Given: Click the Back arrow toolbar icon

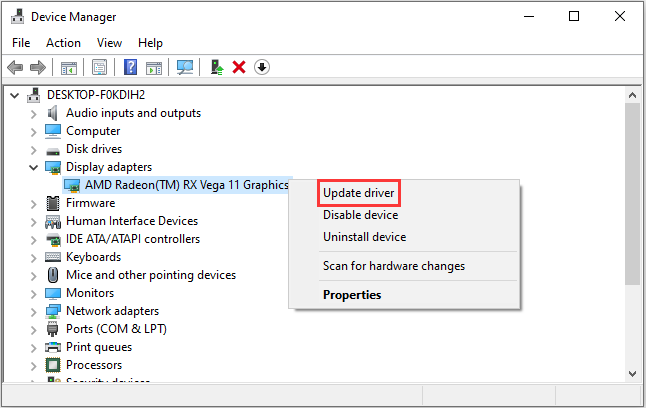Looking at the screenshot, I should tap(15, 67).
